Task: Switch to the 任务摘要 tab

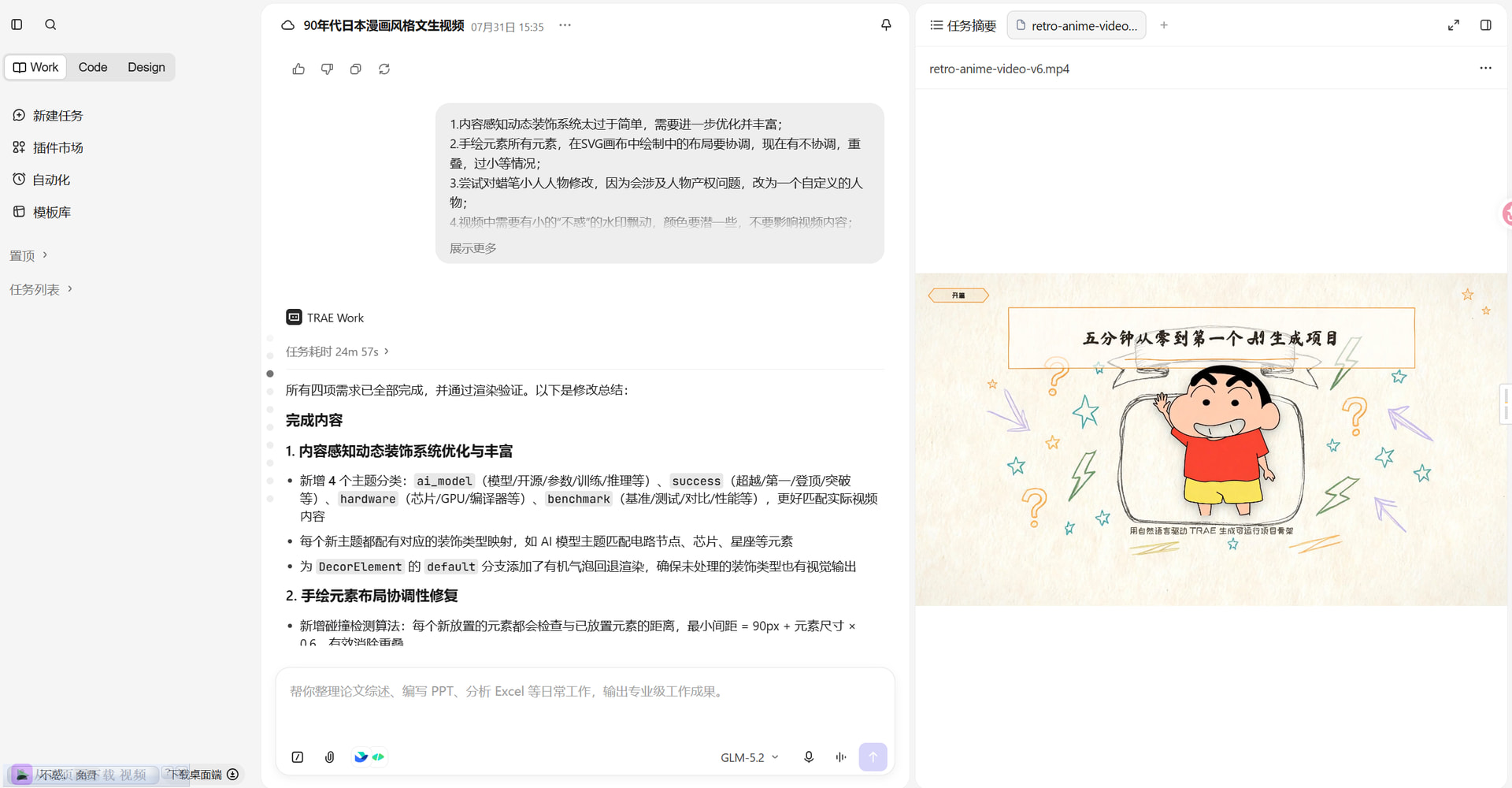Action: pos(963,25)
